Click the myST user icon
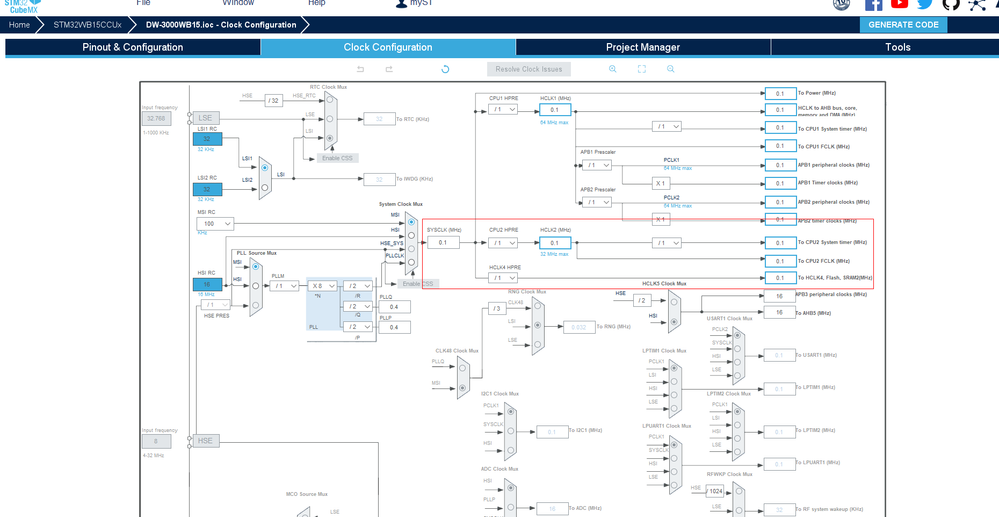This screenshot has height=517, width=999. 401,3
